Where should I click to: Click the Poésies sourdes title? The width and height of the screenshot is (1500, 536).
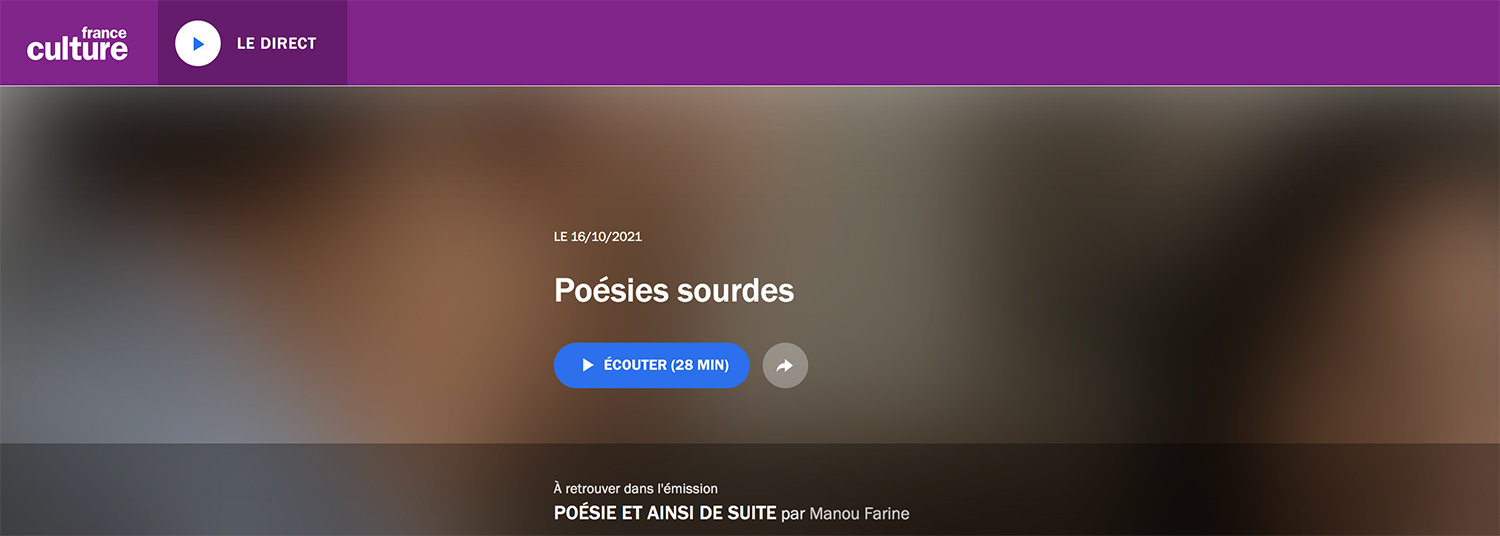point(674,290)
